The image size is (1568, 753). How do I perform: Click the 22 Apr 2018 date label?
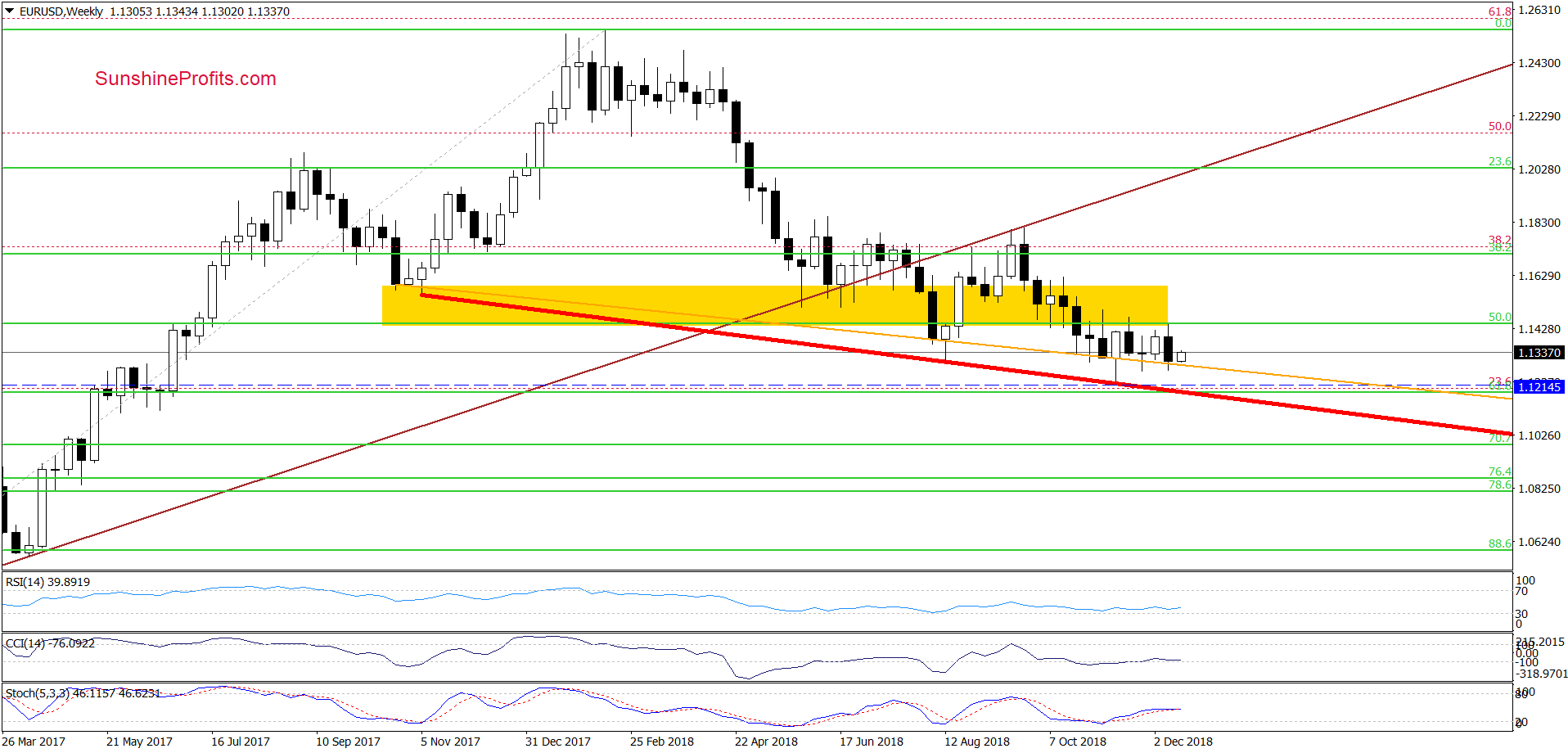coord(766,742)
